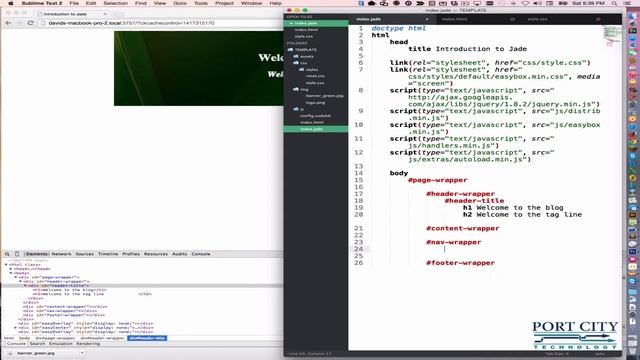Click the DevTools inspect magnifier icon
Image resolution: width=640 pixels, height=360 pixels.
click(7, 254)
